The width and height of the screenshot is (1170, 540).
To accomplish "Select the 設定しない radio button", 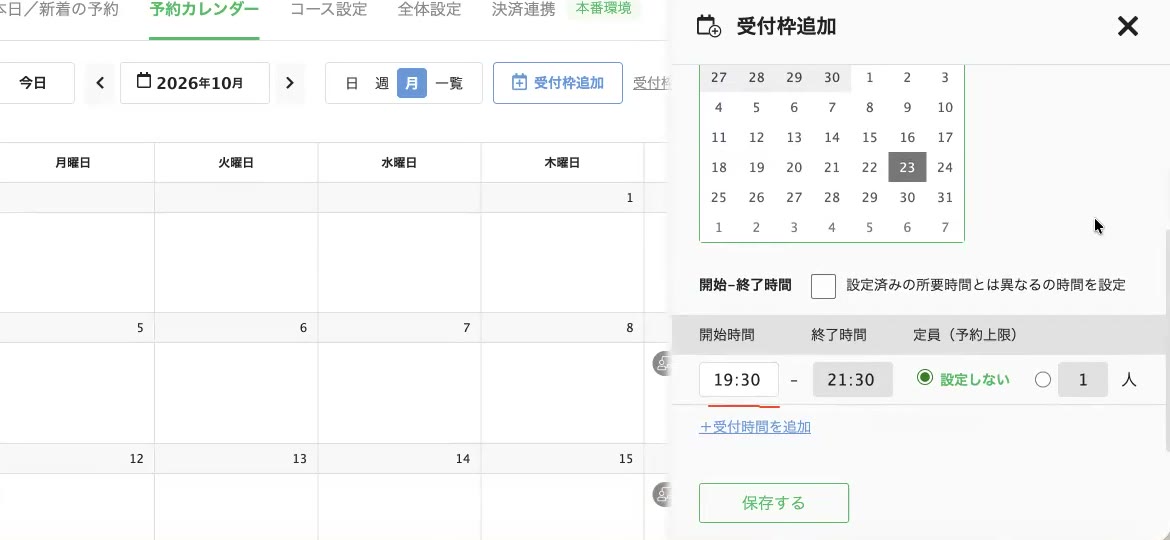I will pyautogui.click(x=925, y=378).
